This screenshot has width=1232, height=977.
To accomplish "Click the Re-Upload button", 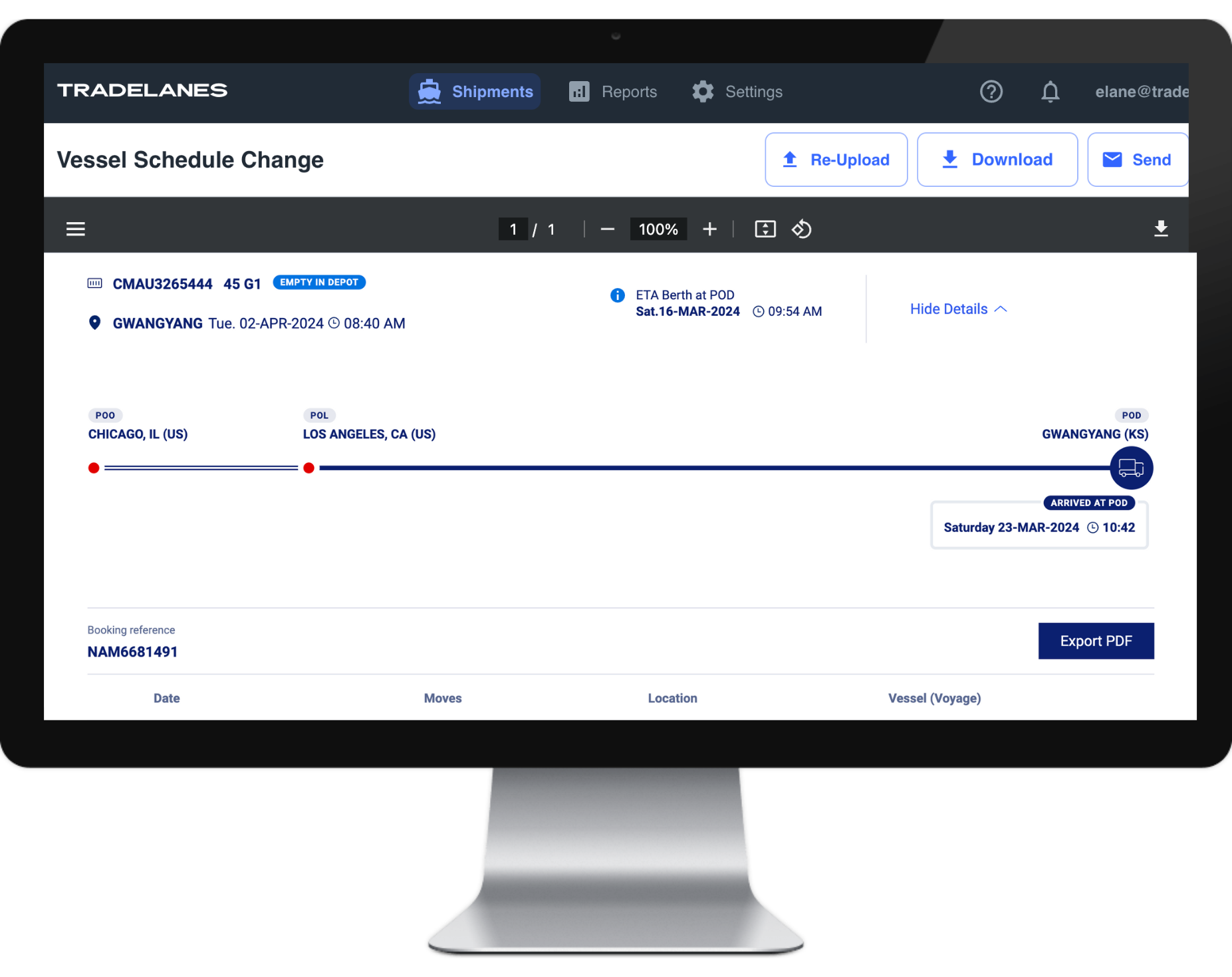I will coord(836,160).
